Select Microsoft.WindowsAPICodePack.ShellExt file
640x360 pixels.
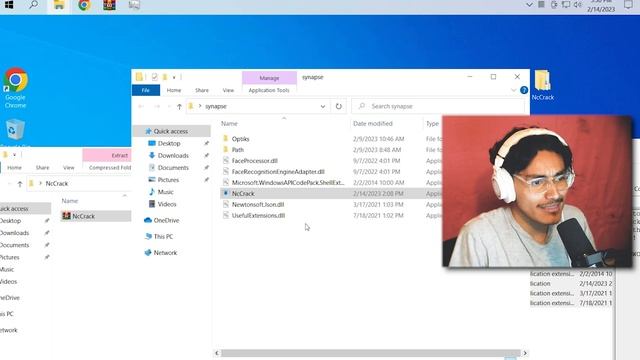coord(288,182)
